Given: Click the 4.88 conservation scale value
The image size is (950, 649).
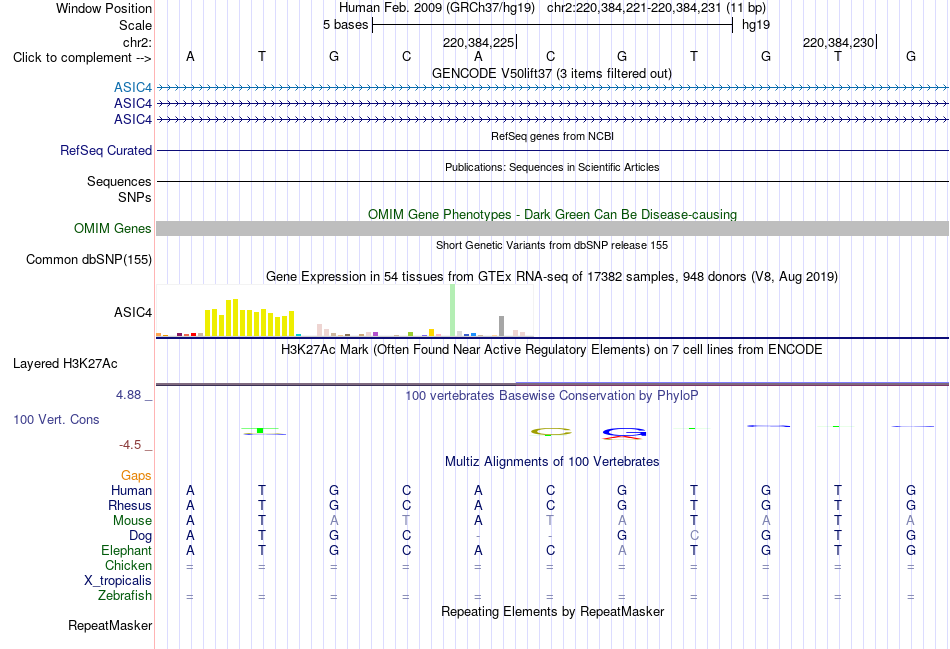Looking at the screenshot, I should [x=128, y=395].
